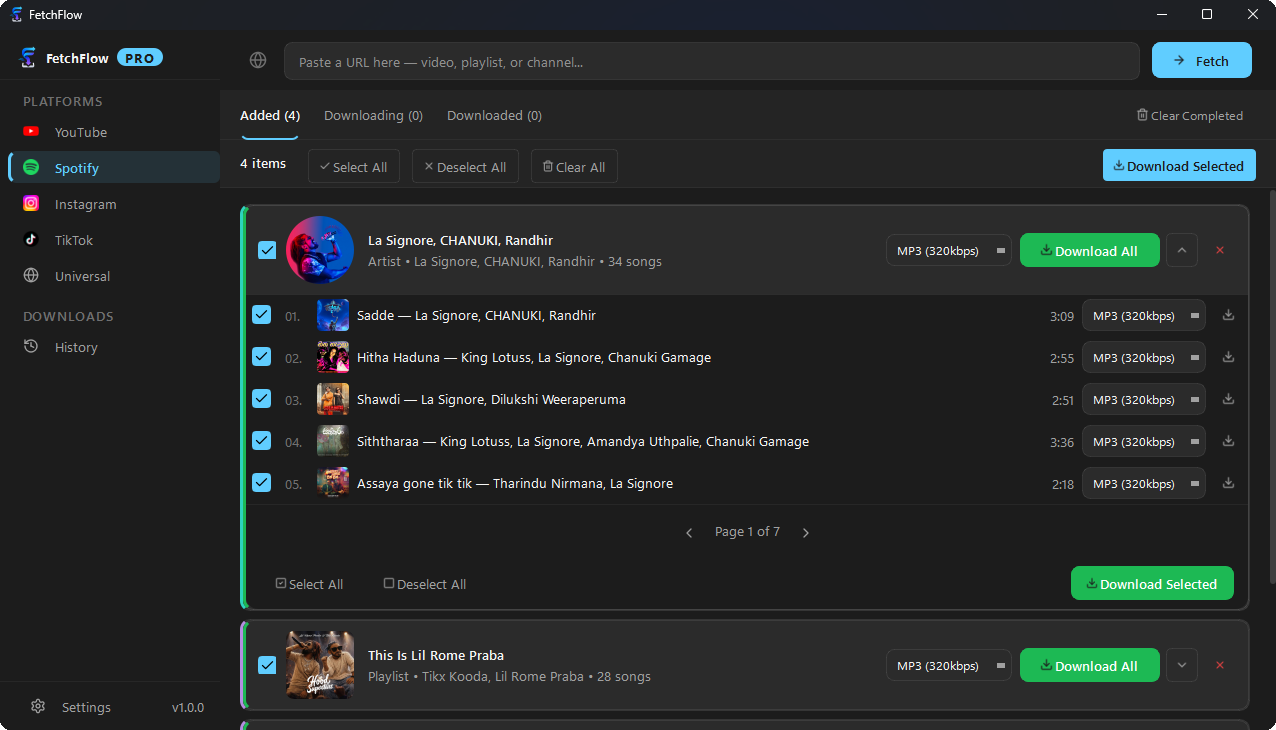Download the track Siththaraa
This screenshot has width=1276, height=730.
click(x=1229, y=441)
